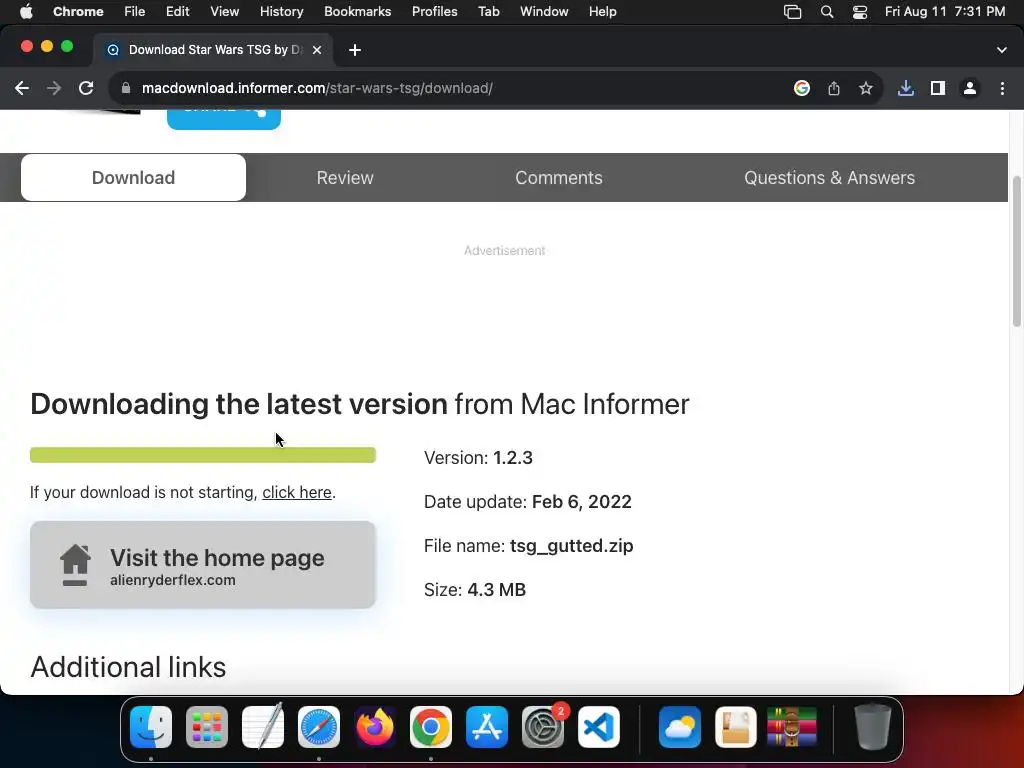The width and height of the screenshot is (1024, 768).
Task: Open Chrome profile icon
Action: (x=970, y=88)
